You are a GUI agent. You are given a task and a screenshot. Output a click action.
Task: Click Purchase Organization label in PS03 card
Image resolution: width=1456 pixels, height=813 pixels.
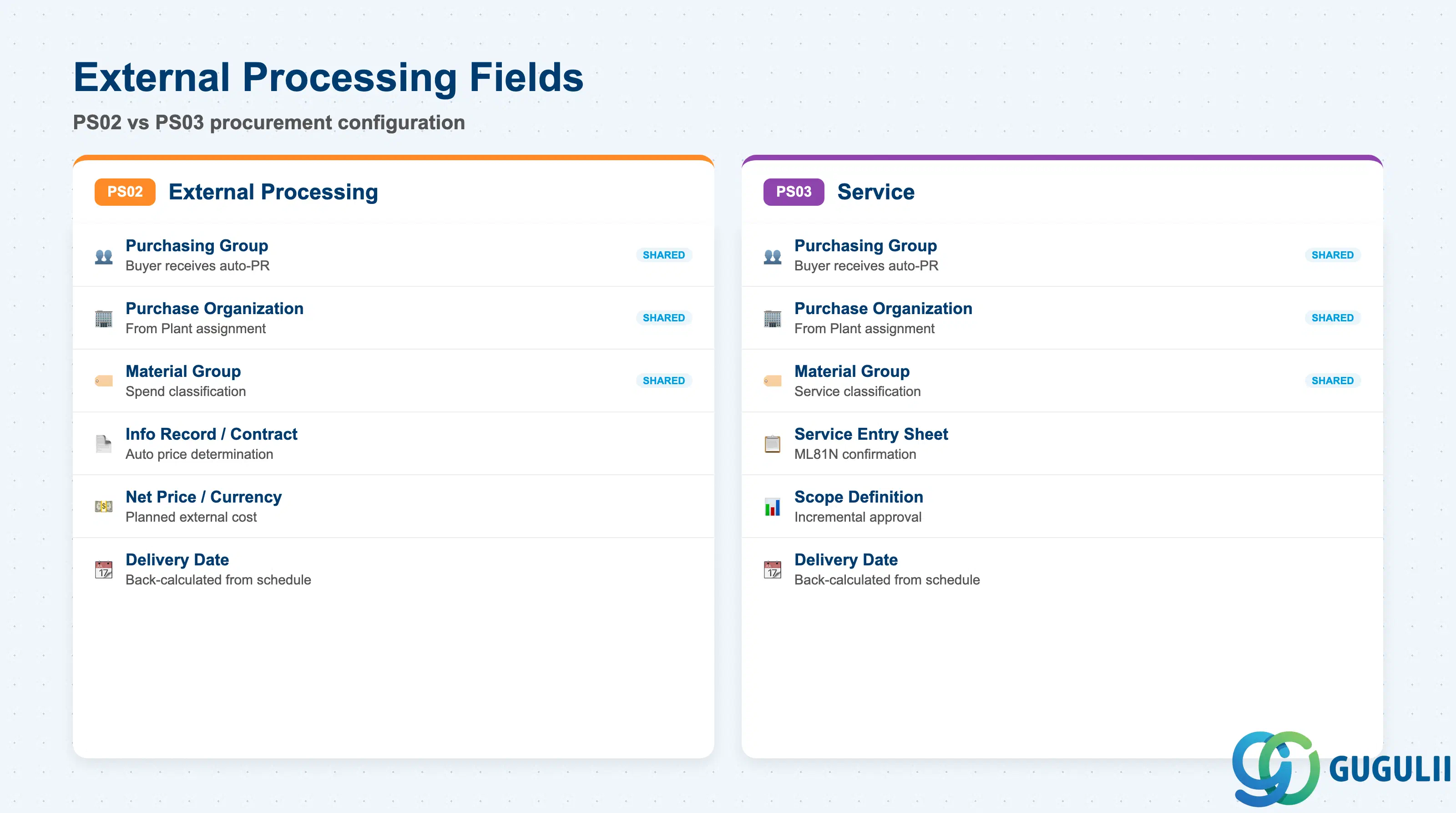pos(884,308)
